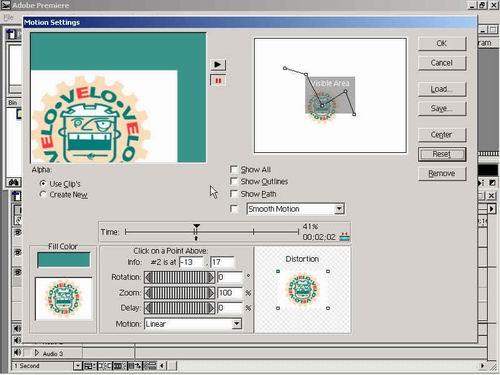The image size is (500, 375).
Task: Enable the Show All checkbox
Action: [x=234, y=169]
